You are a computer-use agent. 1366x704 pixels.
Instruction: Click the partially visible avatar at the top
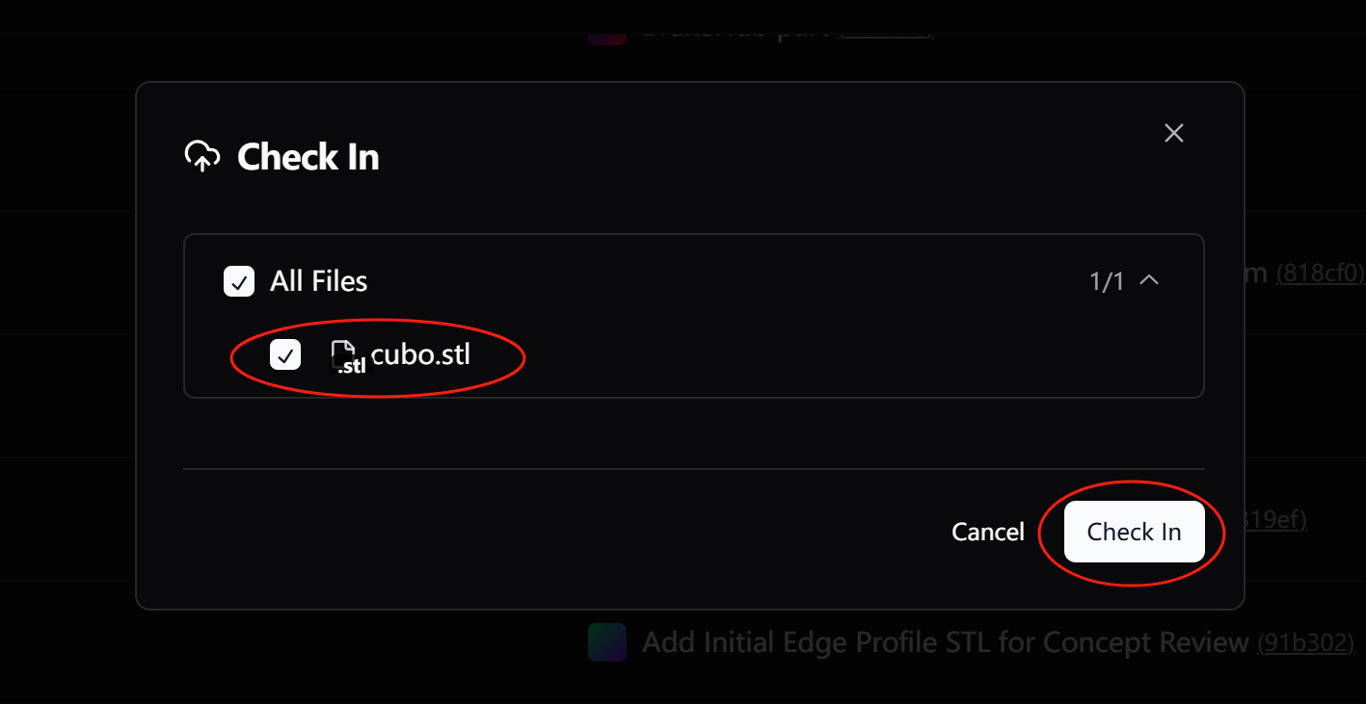point(607,35)
